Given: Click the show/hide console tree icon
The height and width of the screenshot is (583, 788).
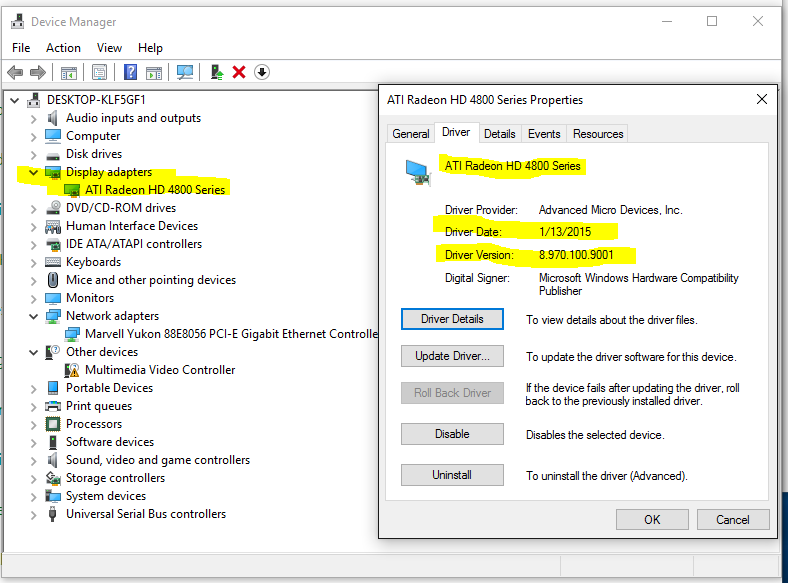Looking at the screenshot, I should (x=69, y=72).
